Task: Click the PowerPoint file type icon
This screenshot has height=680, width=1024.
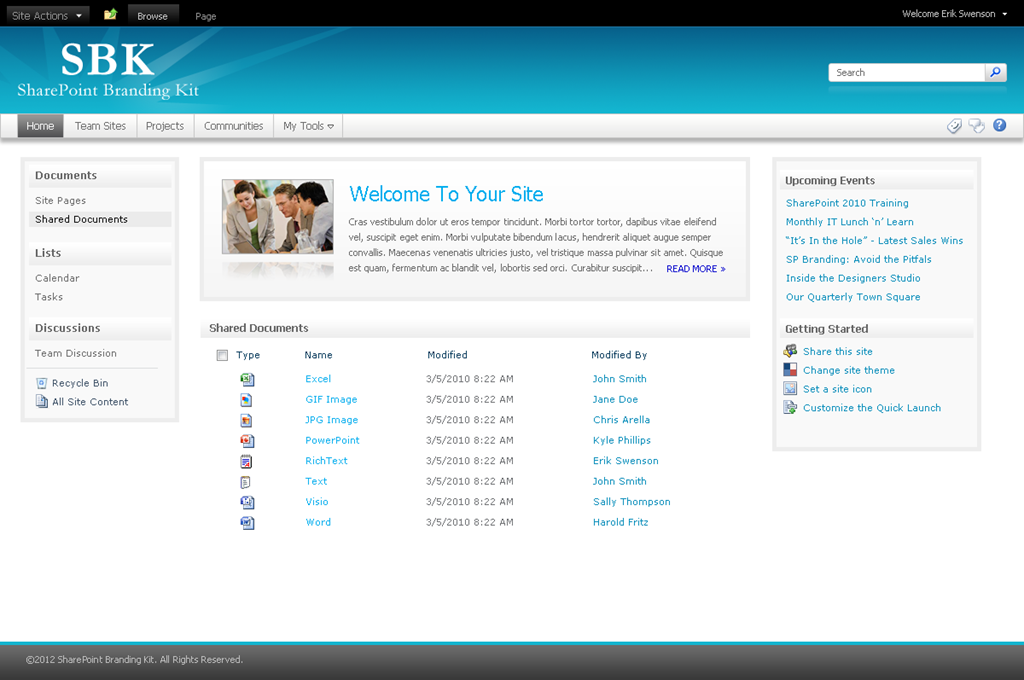Action: [247, 441]
